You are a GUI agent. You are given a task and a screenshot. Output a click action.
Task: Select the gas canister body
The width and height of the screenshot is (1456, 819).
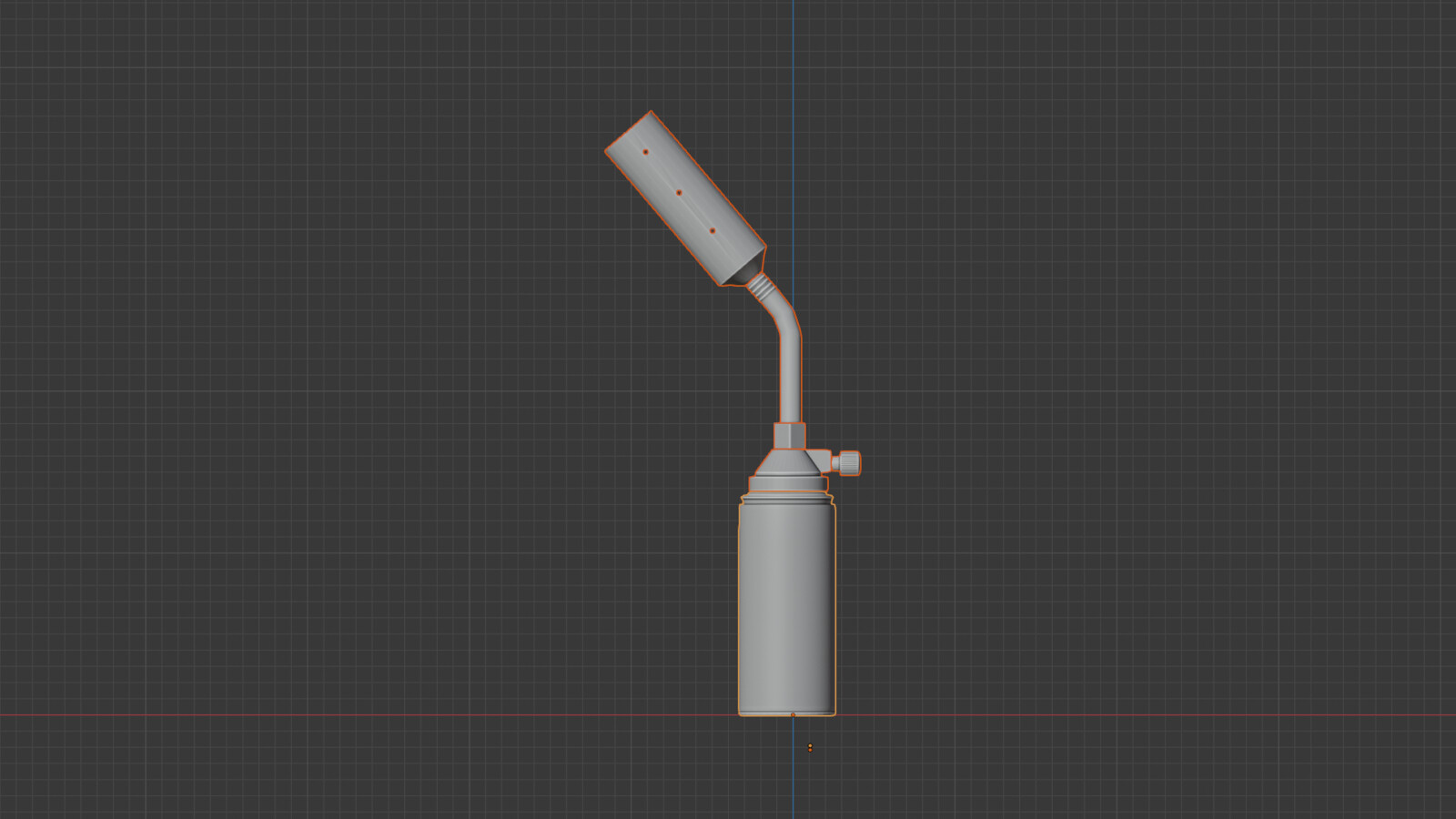click(x=786, y=605)
